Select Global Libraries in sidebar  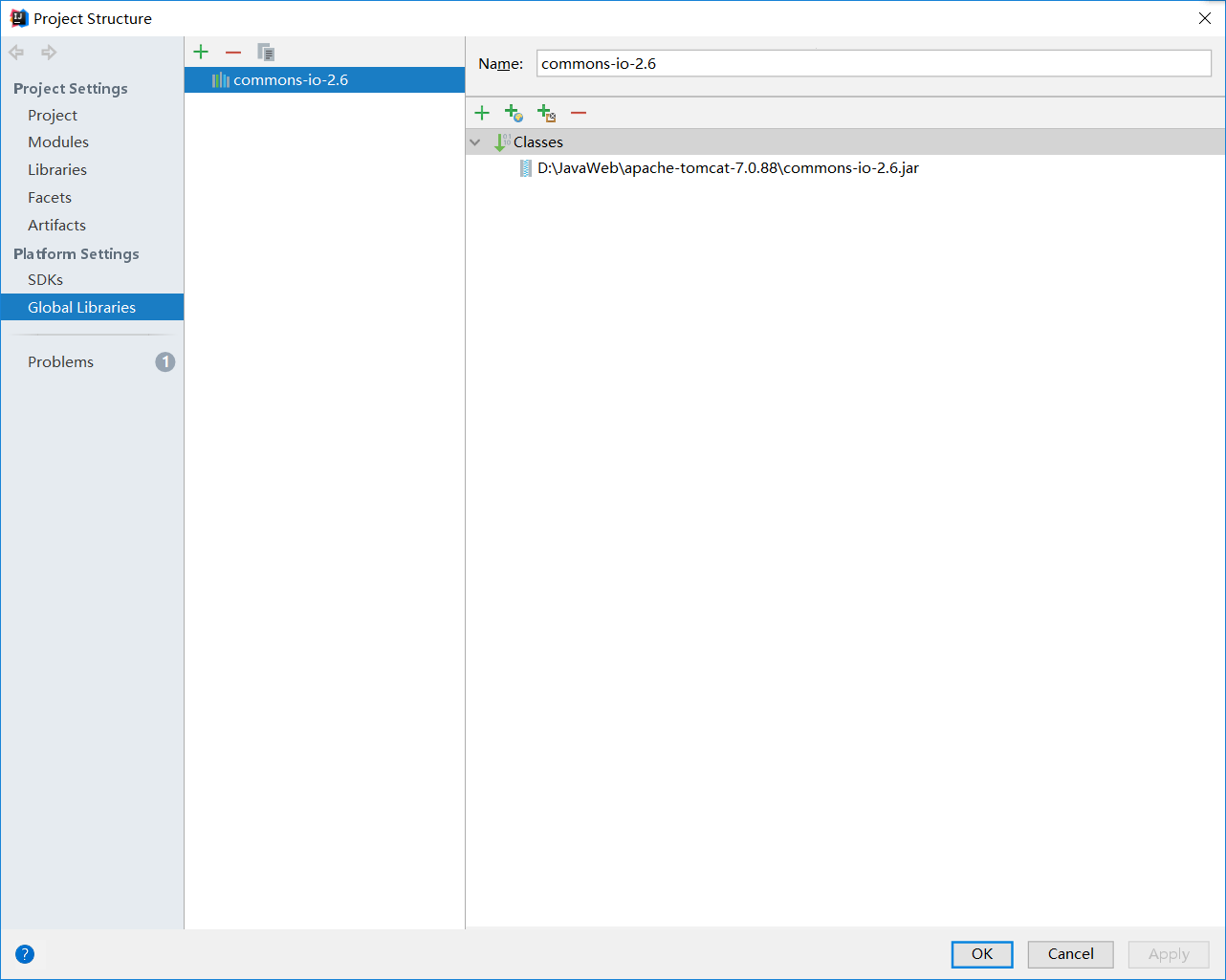point(92,307)
